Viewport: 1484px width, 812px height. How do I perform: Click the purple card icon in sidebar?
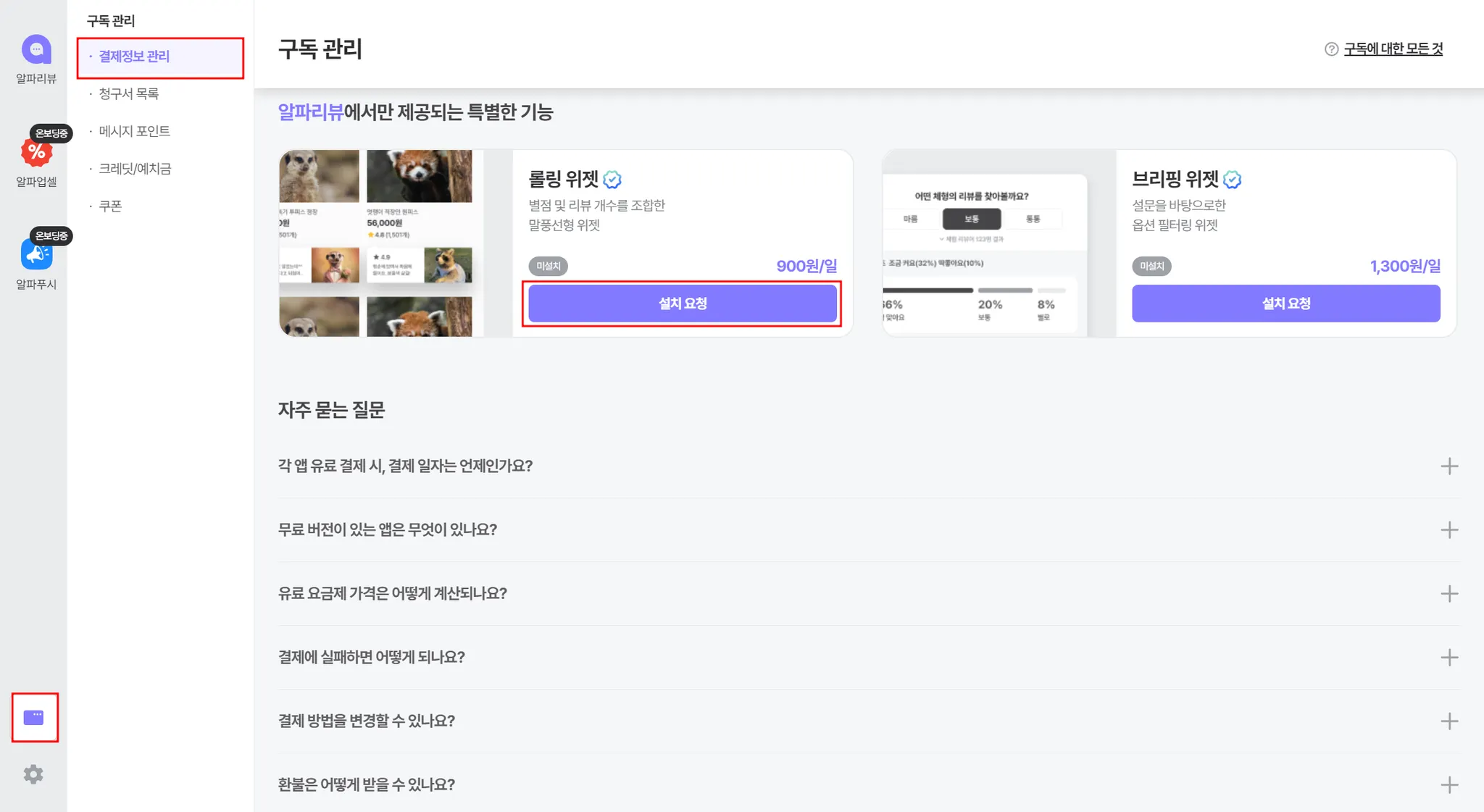(x=34, y=717)
